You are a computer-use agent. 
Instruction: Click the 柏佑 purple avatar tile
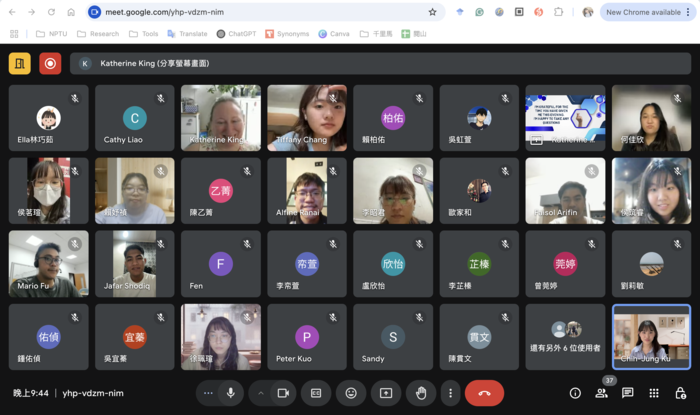pos(393,118)
